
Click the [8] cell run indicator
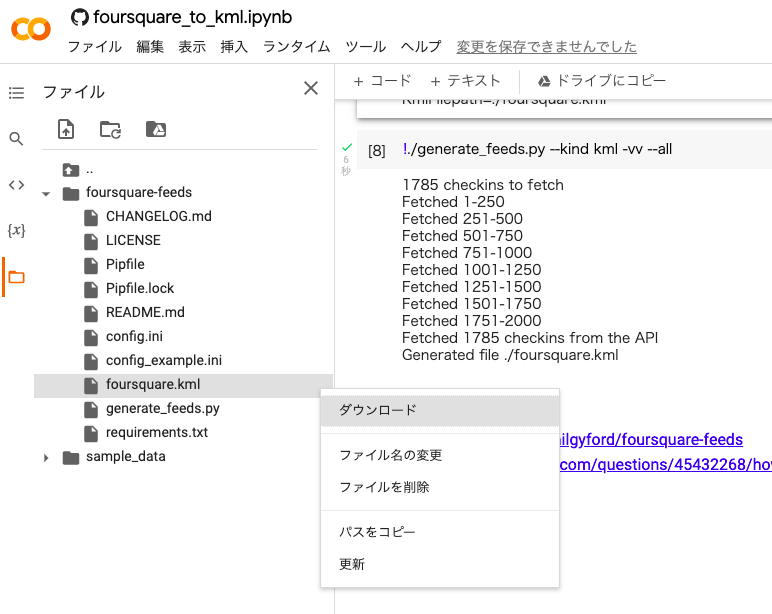(x=377, y=150)
